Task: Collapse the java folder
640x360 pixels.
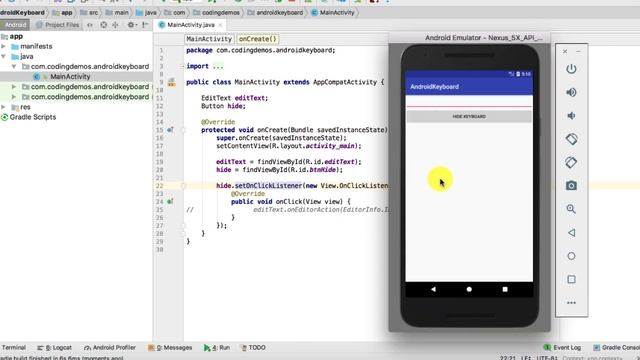Action: click(x=4, y=56)
